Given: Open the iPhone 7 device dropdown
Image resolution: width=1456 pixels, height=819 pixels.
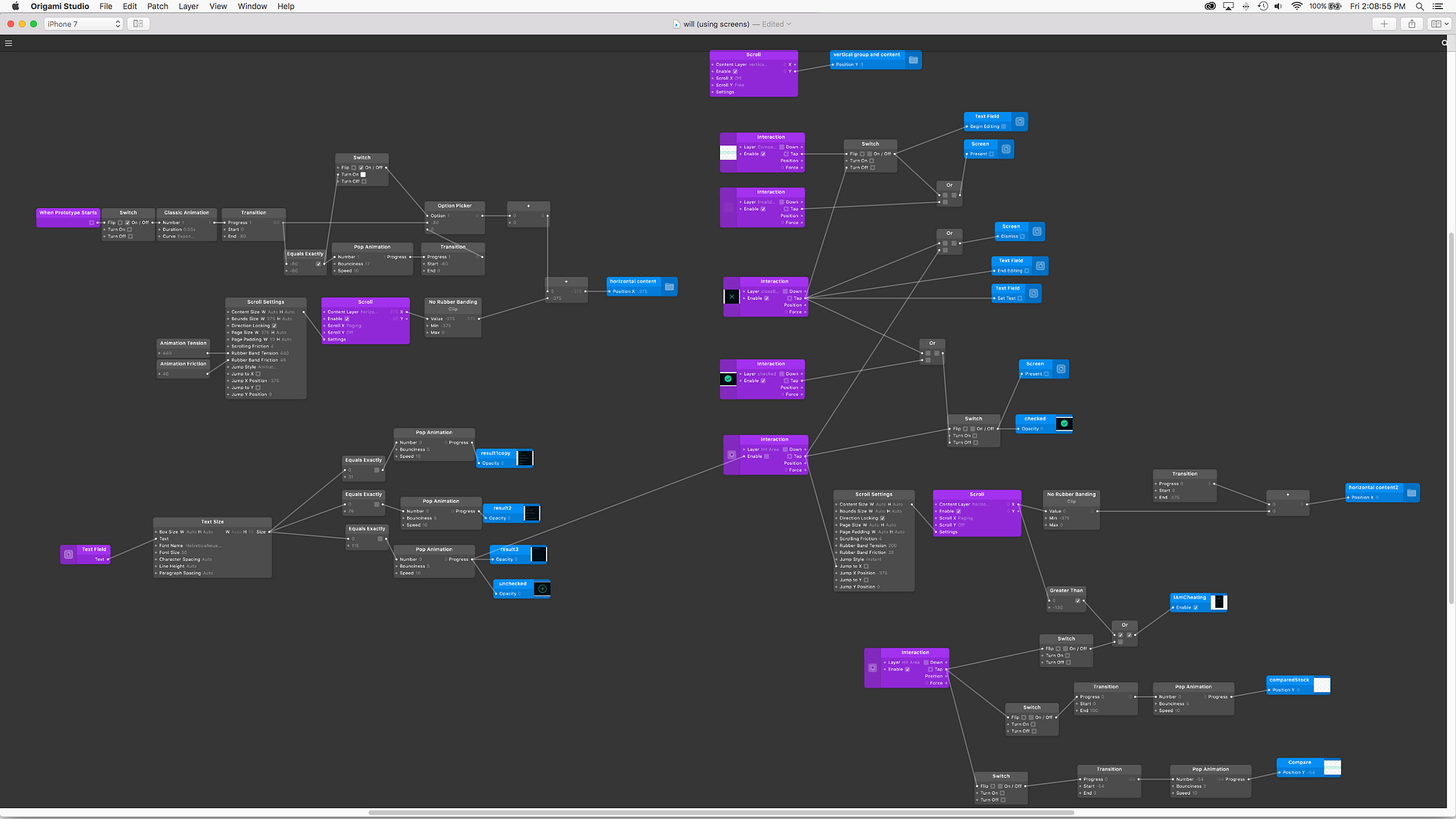Looking at the screenshot, I should tap(84, 24).
